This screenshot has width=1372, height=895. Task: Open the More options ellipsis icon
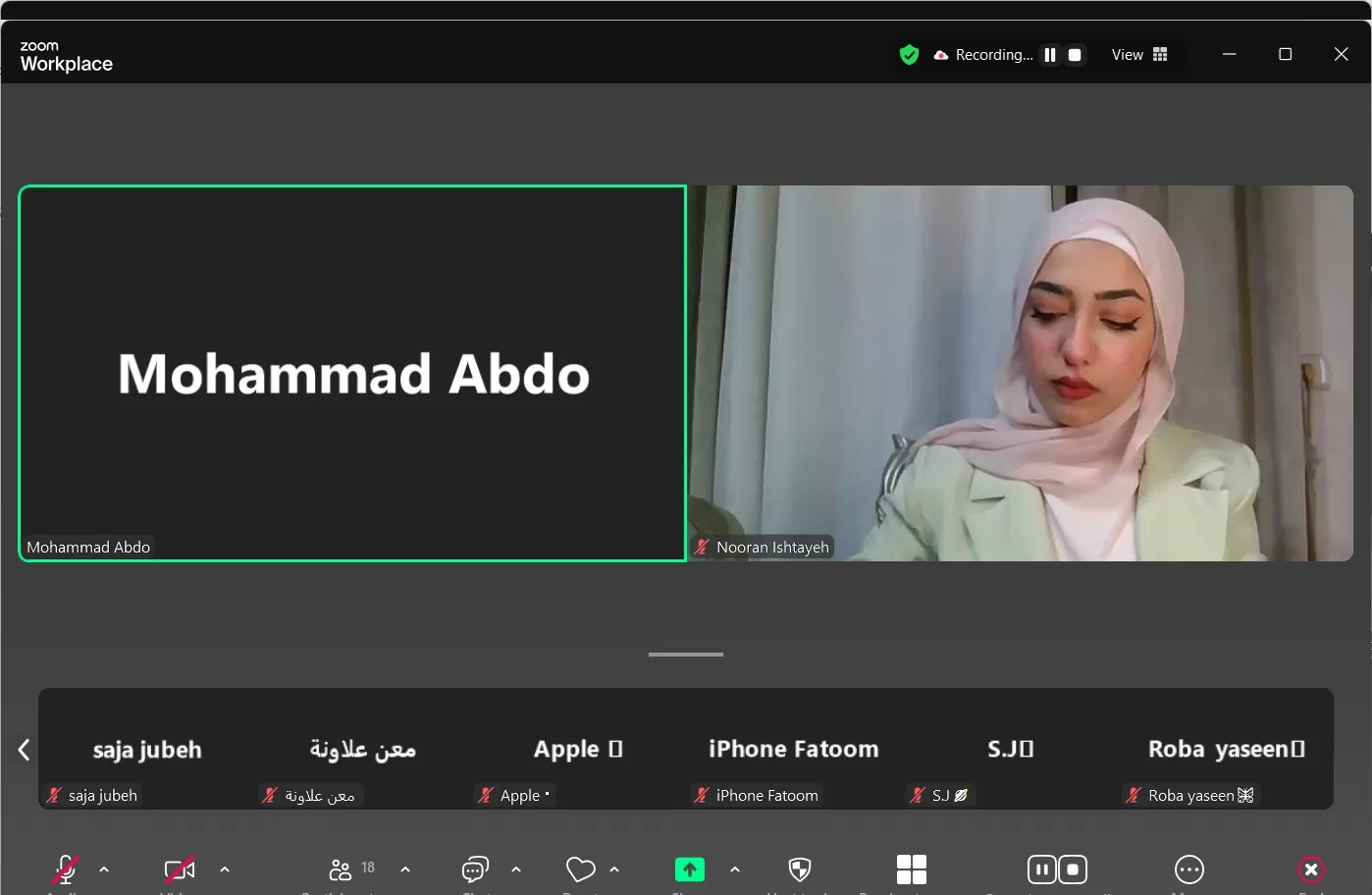(x=1189, y=869)
